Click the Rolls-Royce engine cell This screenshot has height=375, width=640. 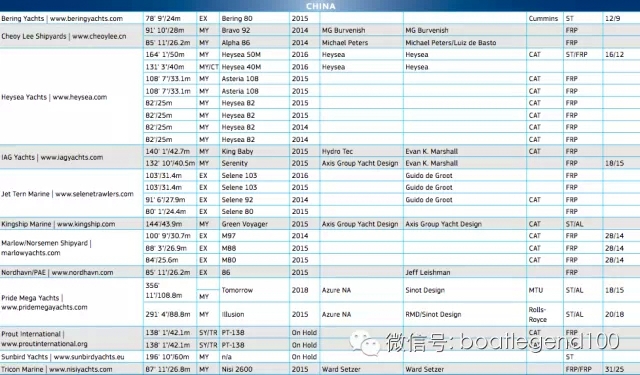click(x=544, y=314)
